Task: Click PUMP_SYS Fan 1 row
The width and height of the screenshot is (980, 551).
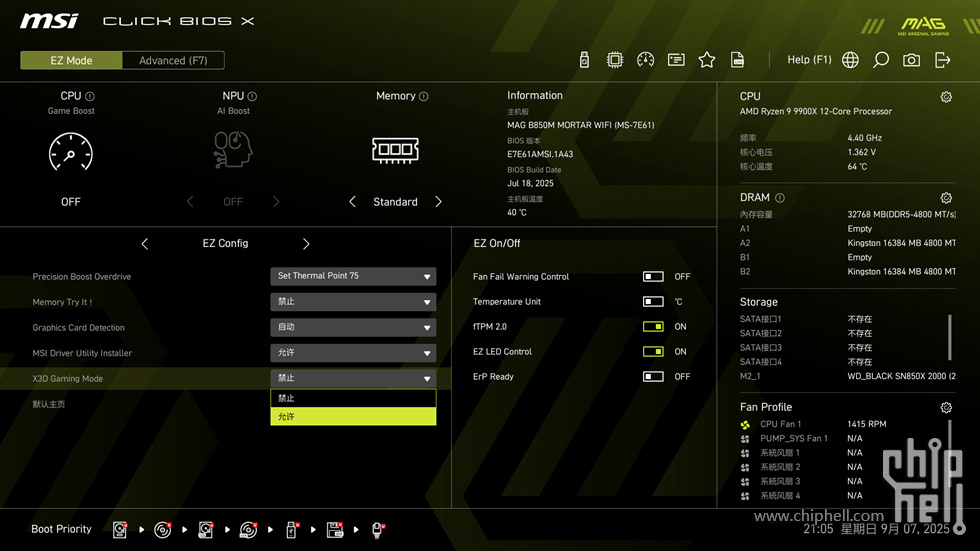Action: (802, 439)
